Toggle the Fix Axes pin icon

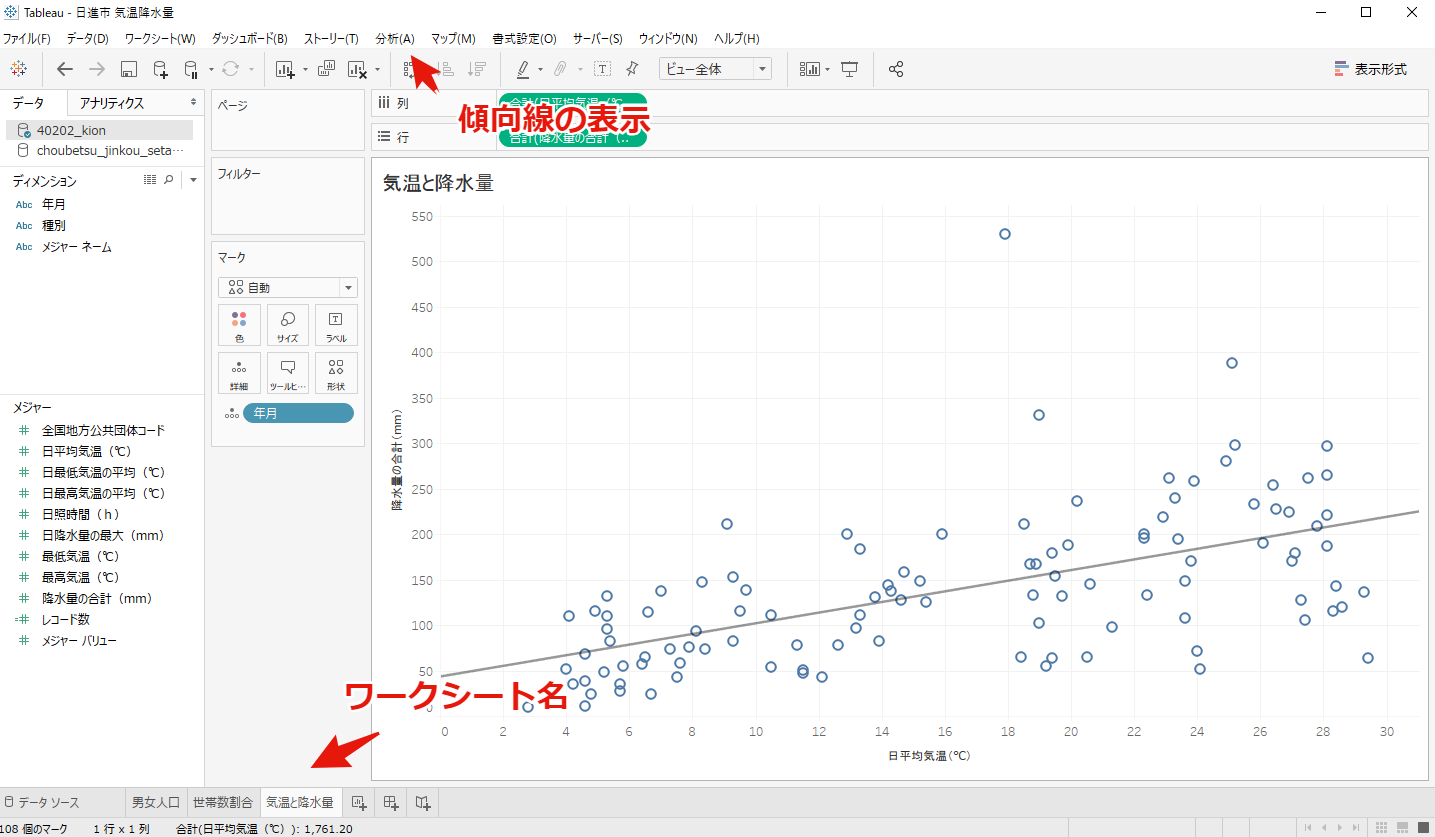click(x=632, y=69)
